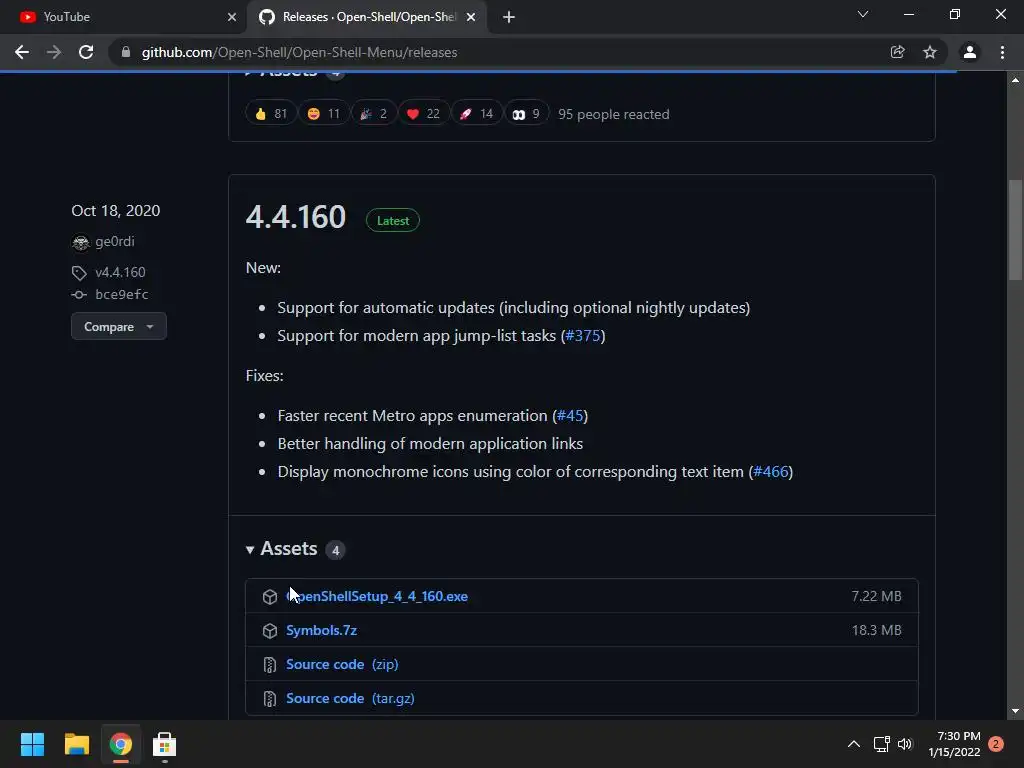Screen dimensions: 1024x768
Task: Click the Latest badge
Action: (x=392, y=221)
